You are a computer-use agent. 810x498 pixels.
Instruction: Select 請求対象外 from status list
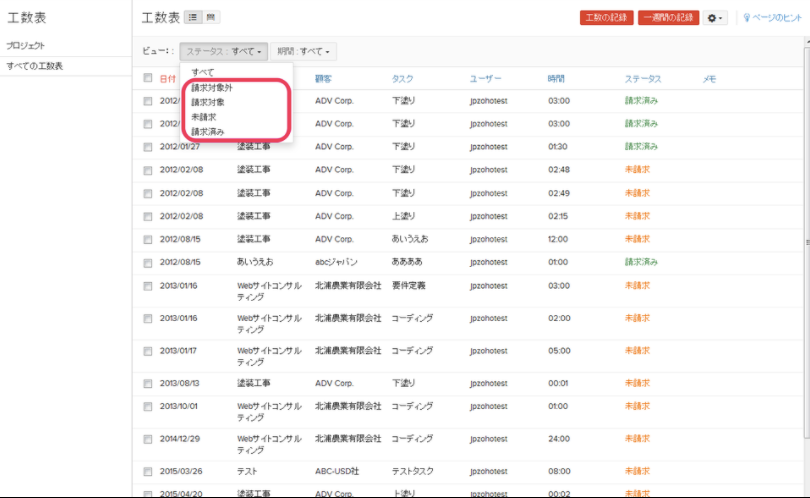(x=212, y=88)
